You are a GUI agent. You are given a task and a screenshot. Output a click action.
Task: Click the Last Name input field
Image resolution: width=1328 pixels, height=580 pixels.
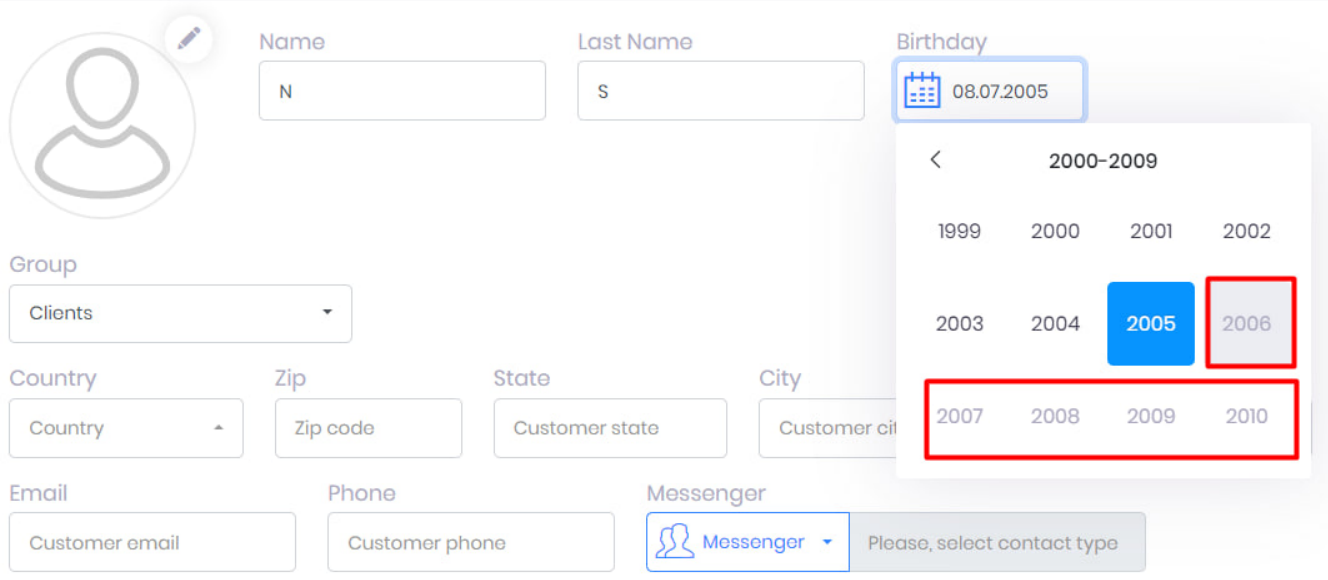(720, 91)
